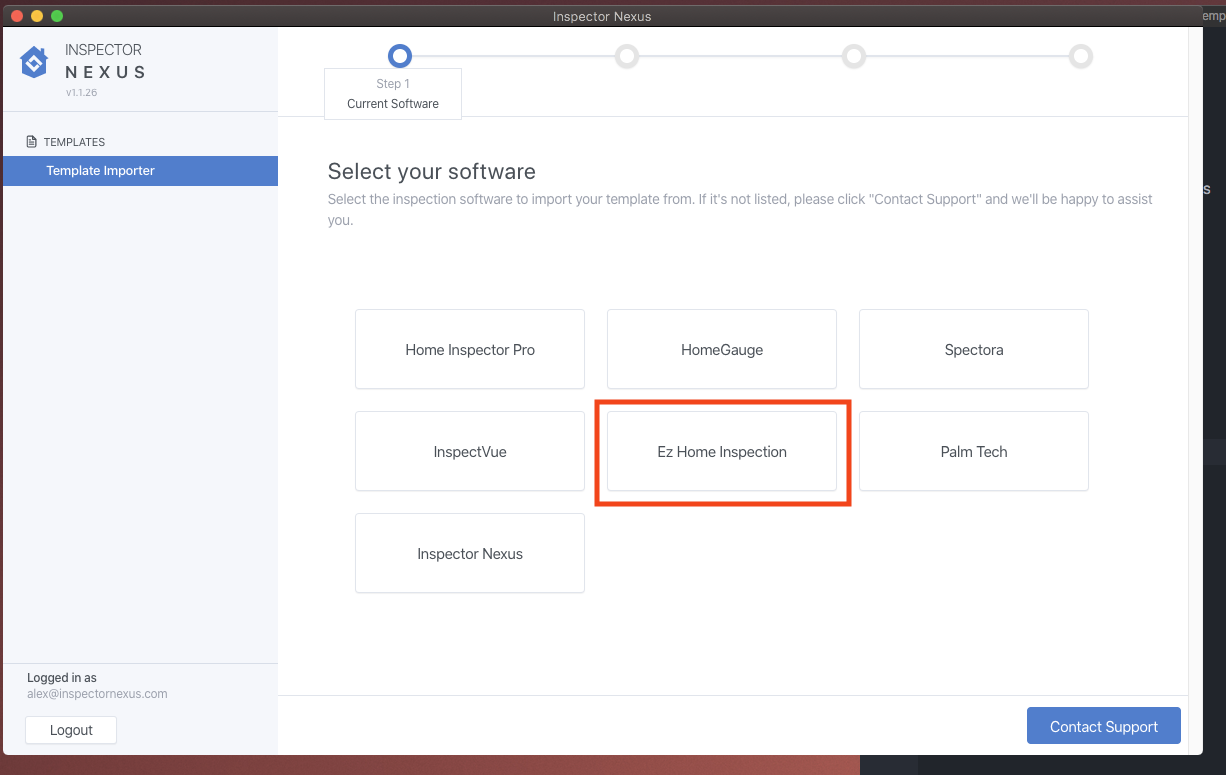Click the yellow minimize window button
Screen dimensions: 1226x775
coord(37,16)
